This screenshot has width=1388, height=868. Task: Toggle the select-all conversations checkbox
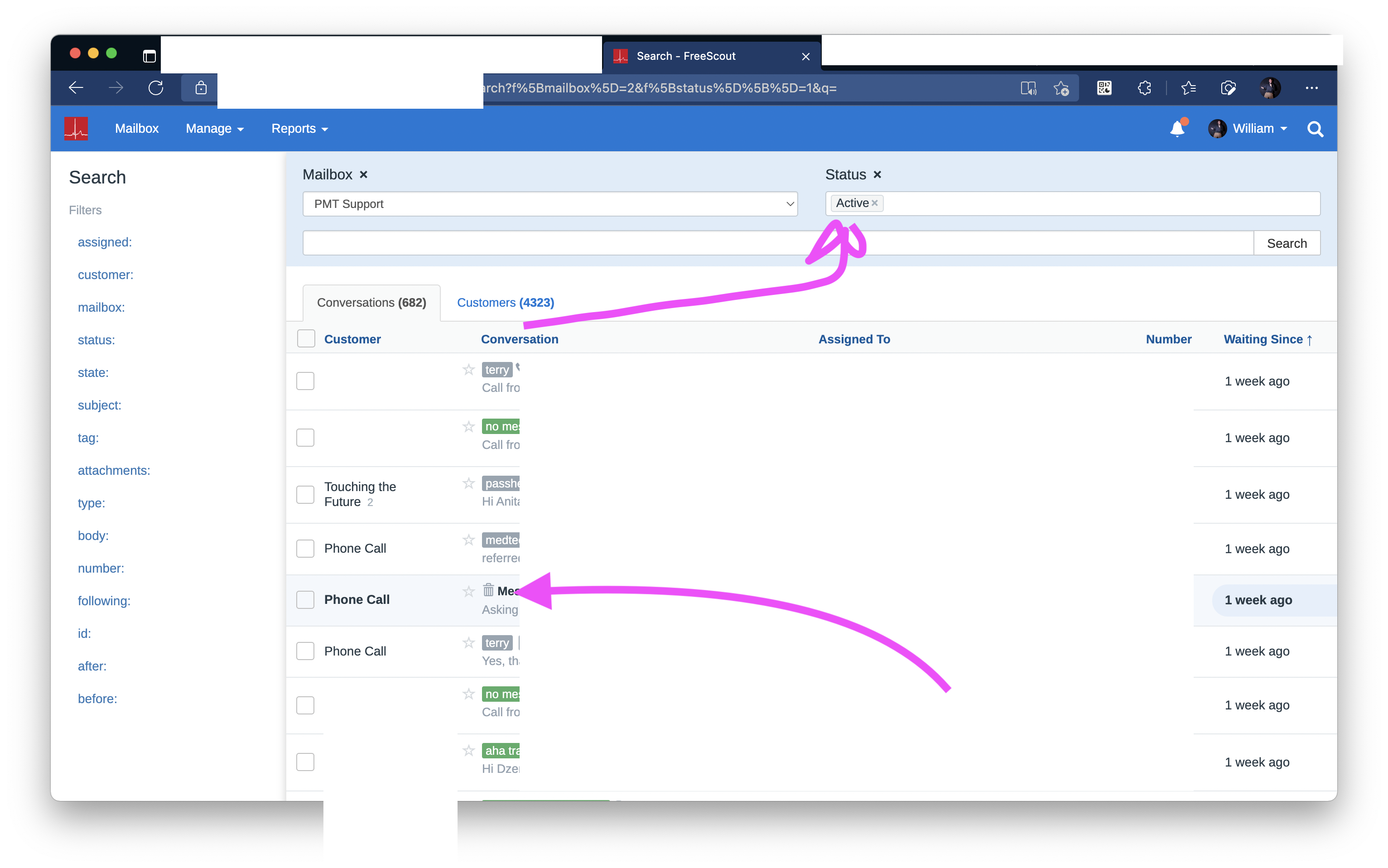click(x=306, y=338)
